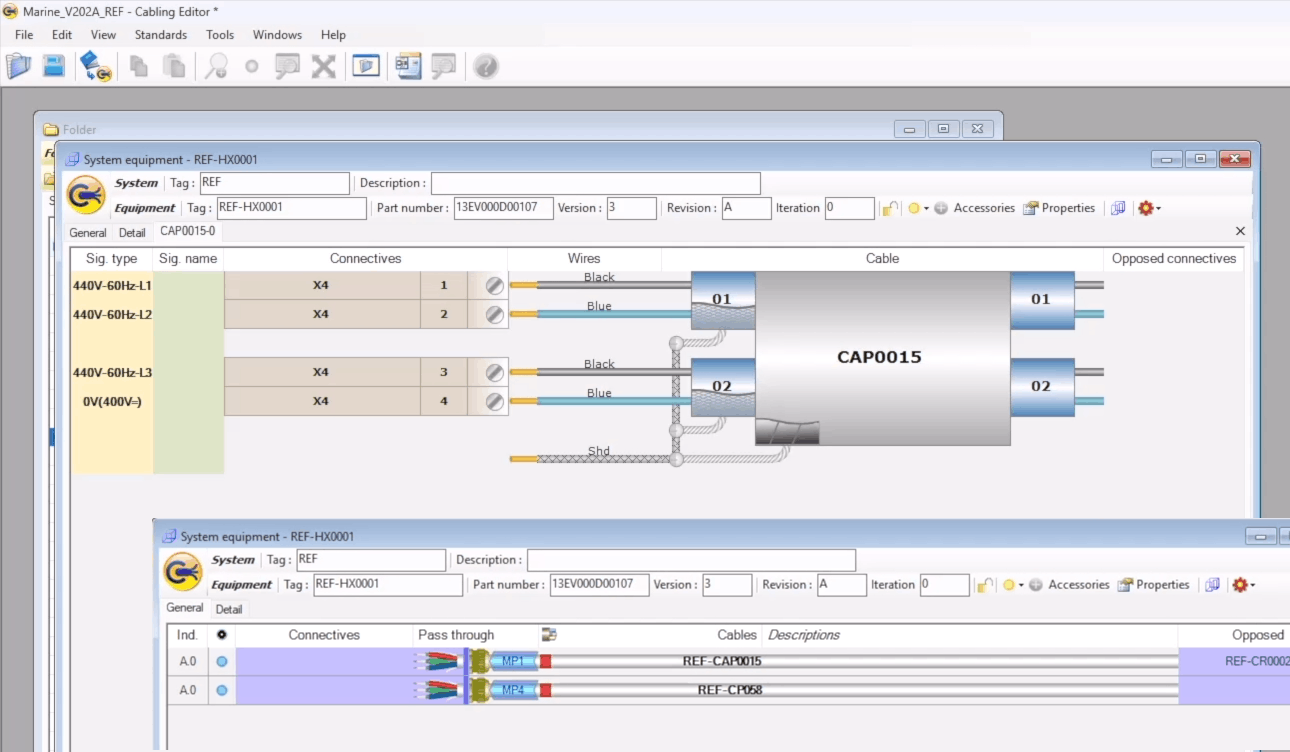Switch to the Detail tab in upper window

132,232
